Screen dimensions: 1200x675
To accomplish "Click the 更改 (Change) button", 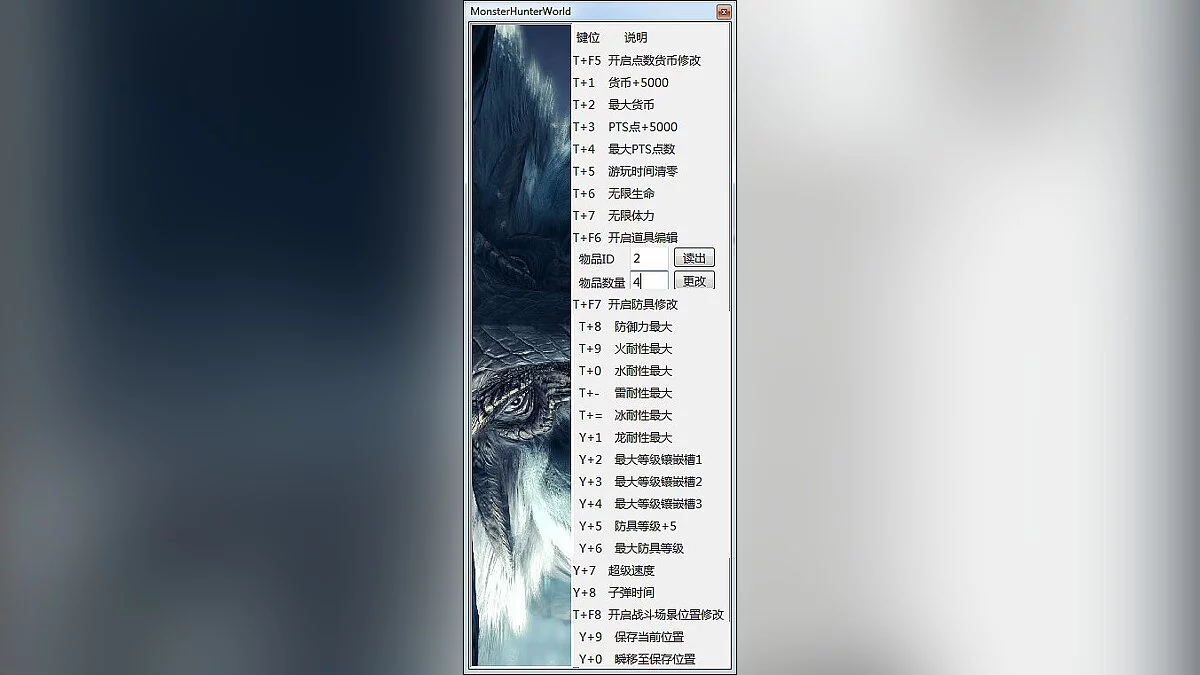I will pos(694,281).
